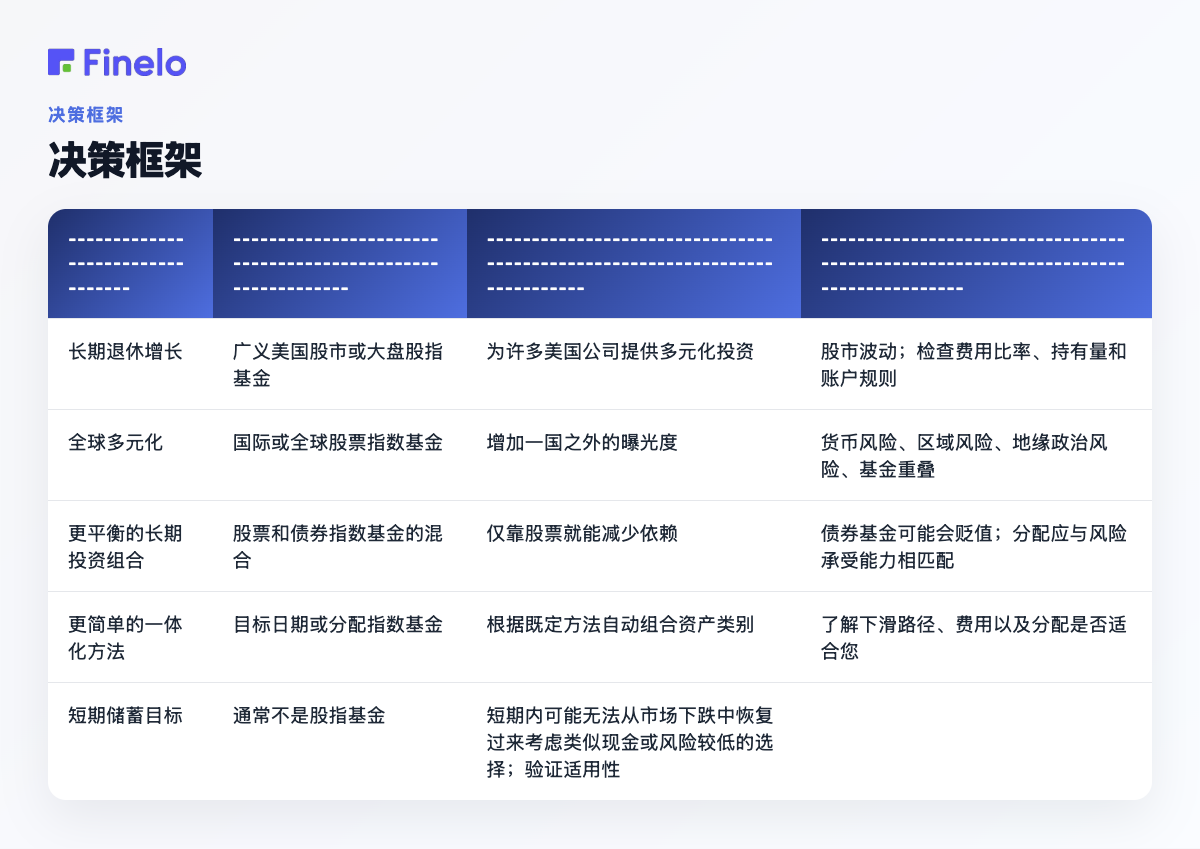
Task: Click the large 决策框架 heading
Action: tap(125, 160)
